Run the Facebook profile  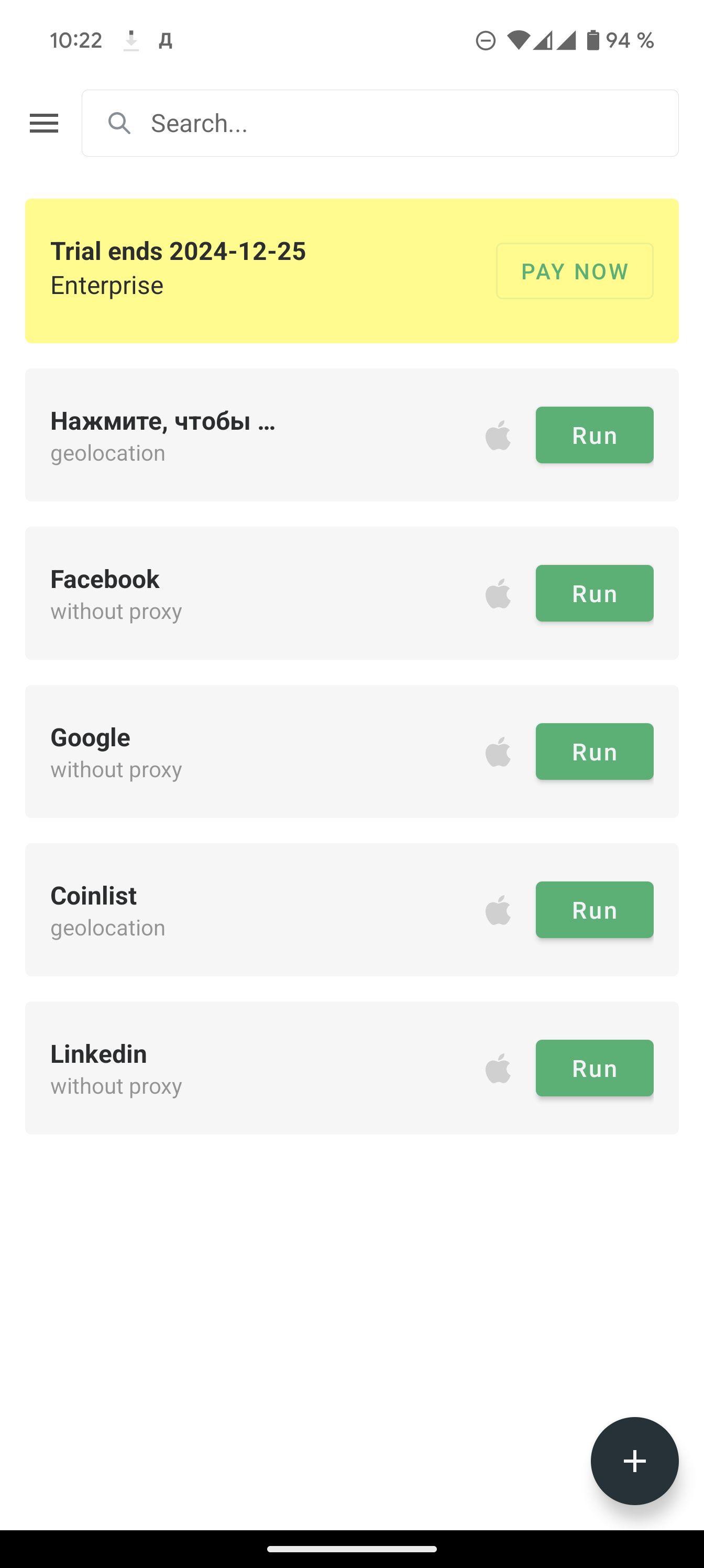595,593
